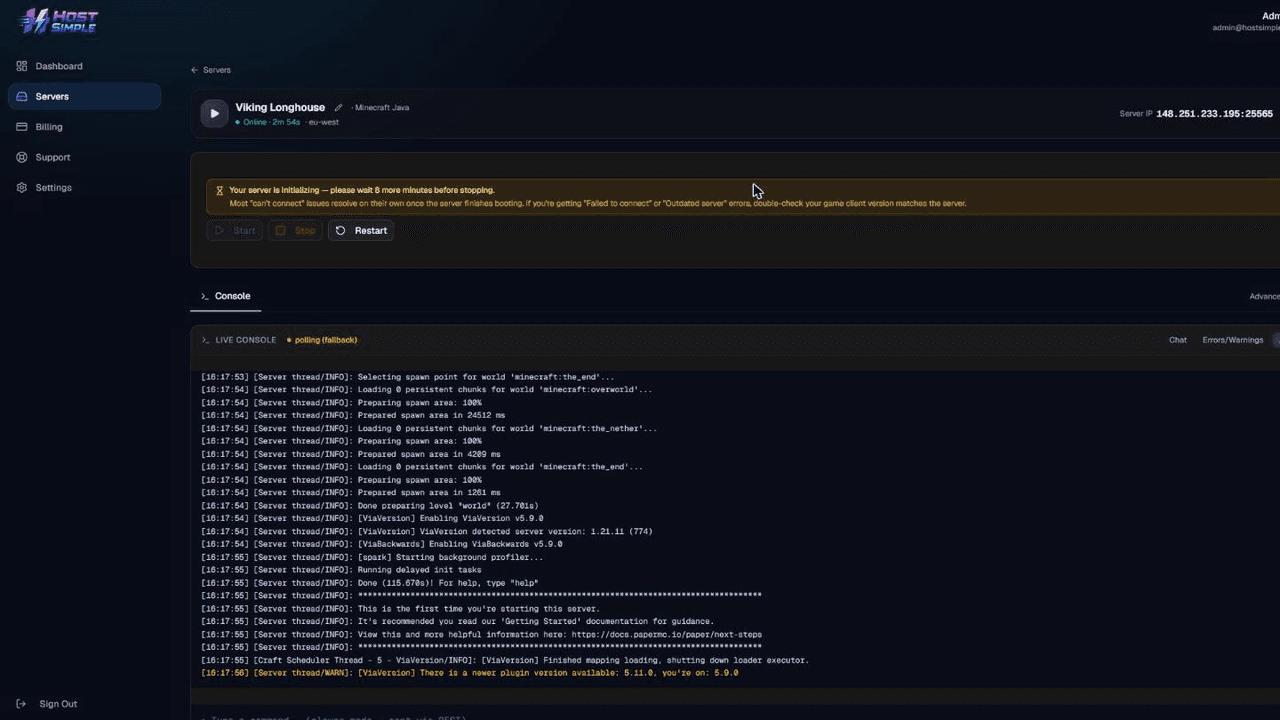Select Servers in the sidebar
The width and height of the screenshot is (1280, 720).
click(84, 96)
